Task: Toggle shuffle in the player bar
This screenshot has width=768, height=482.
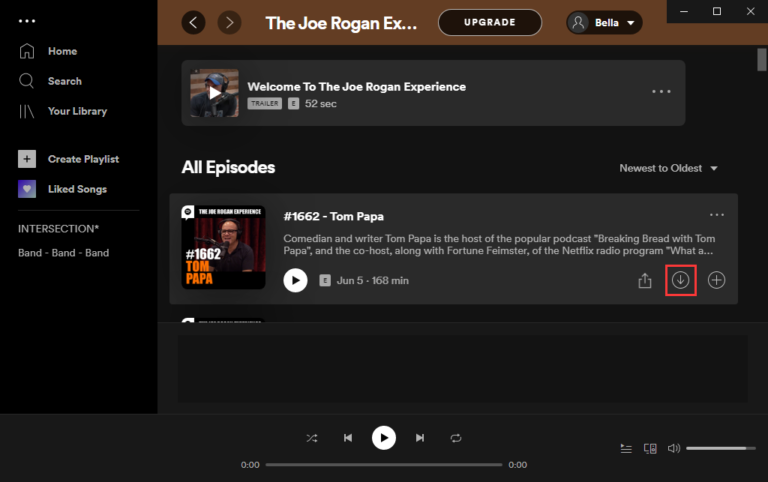Action: coord(312,438)
